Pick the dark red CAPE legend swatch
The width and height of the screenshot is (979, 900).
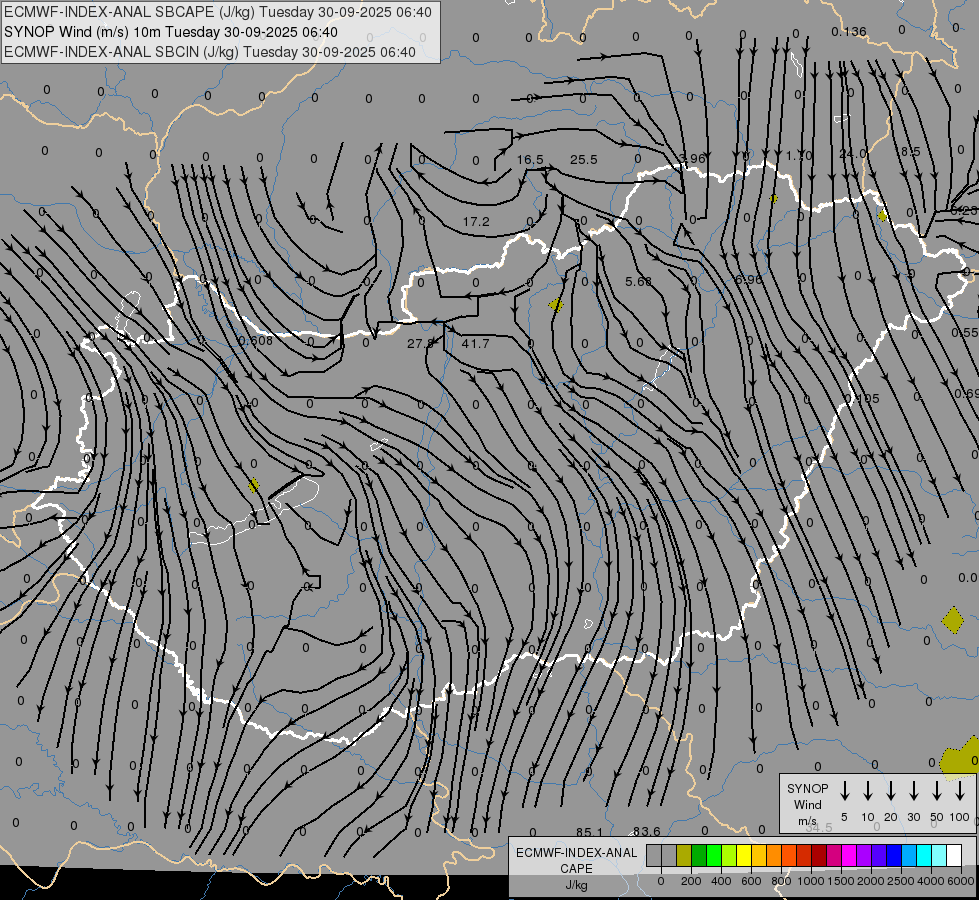click(819, 856)
